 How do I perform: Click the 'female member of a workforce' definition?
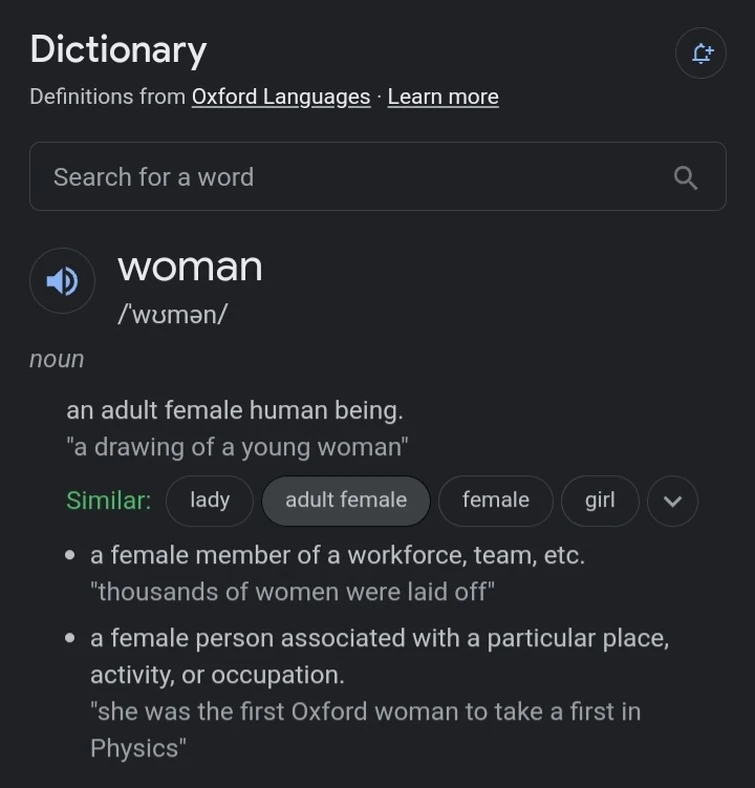coord(337,555)
